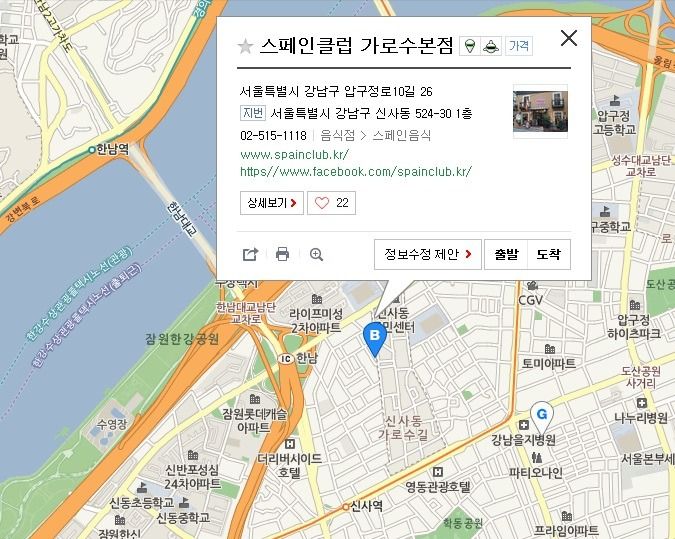Select 한남역 station marker on map
The width and height of the screenshot is (675, 539).
pos(92,150)
